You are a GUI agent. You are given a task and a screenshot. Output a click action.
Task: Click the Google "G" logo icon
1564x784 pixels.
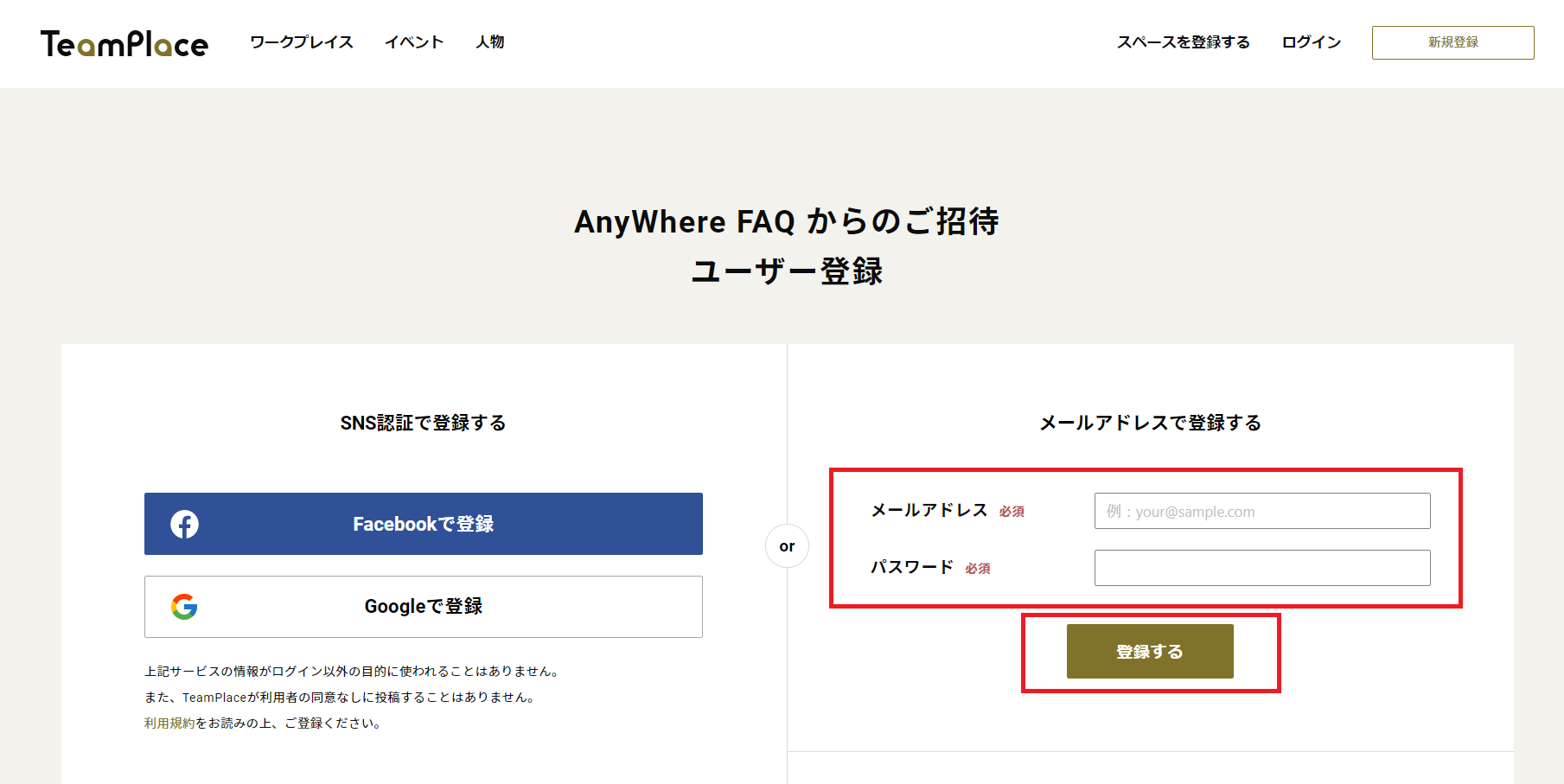point(184,607)
